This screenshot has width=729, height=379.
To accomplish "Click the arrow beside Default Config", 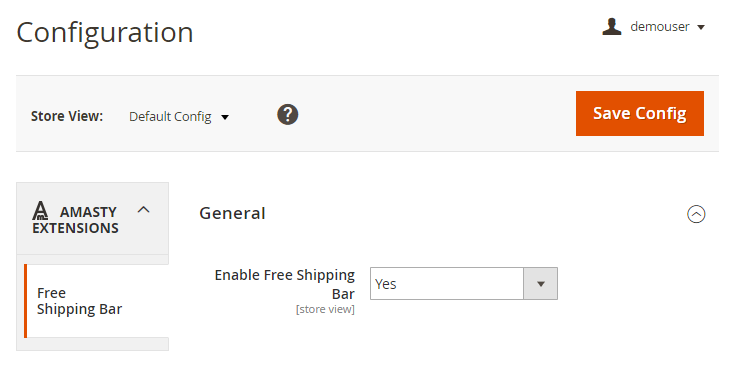I will pos(225,117).
